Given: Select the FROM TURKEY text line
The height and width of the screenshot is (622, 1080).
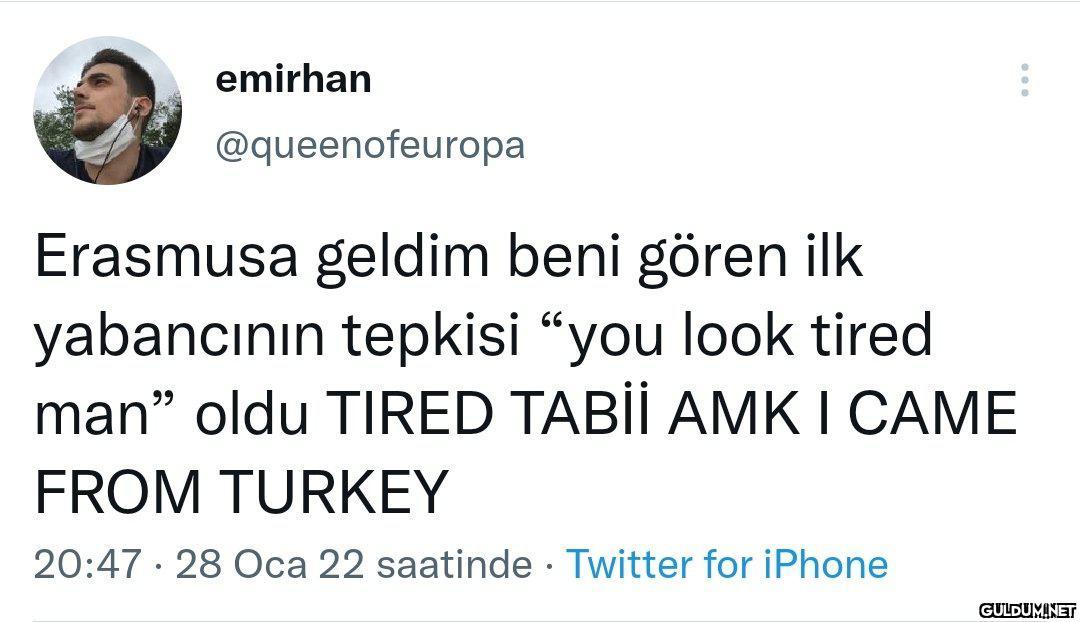Looking at the screenshot, I should click(x=240, y=492).
